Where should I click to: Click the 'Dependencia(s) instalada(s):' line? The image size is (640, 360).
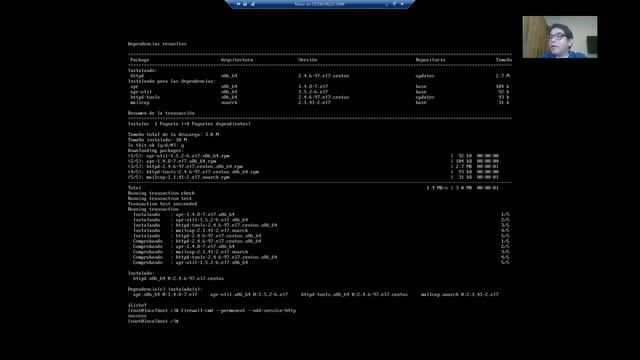click(165, 289)
